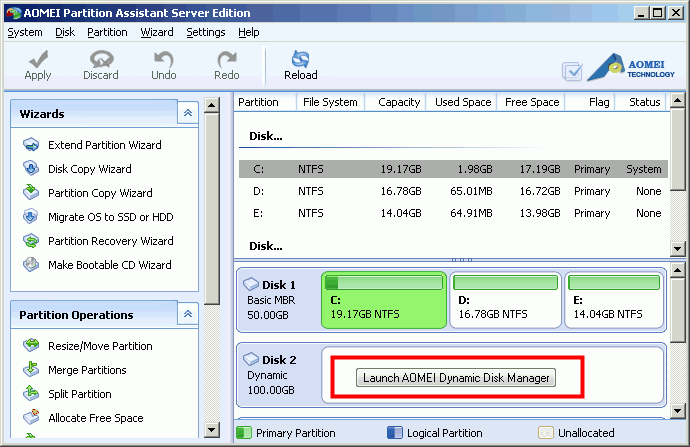
Task: Click the Undo arrow icon
Action: click(164, 59)
